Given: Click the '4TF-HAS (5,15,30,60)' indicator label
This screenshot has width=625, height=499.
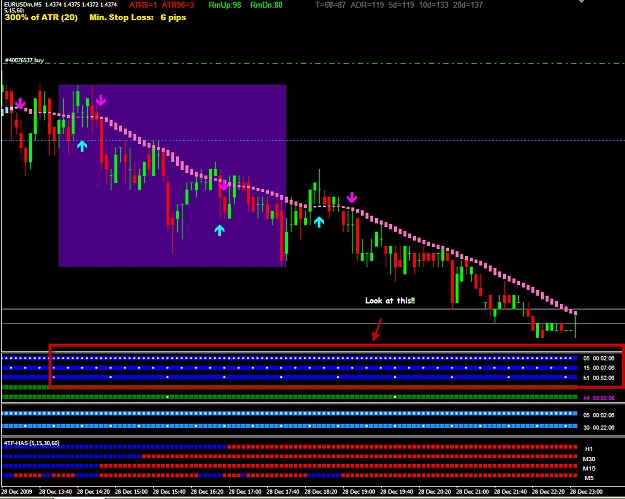Looking at the screenshot, I should (31, 443).
